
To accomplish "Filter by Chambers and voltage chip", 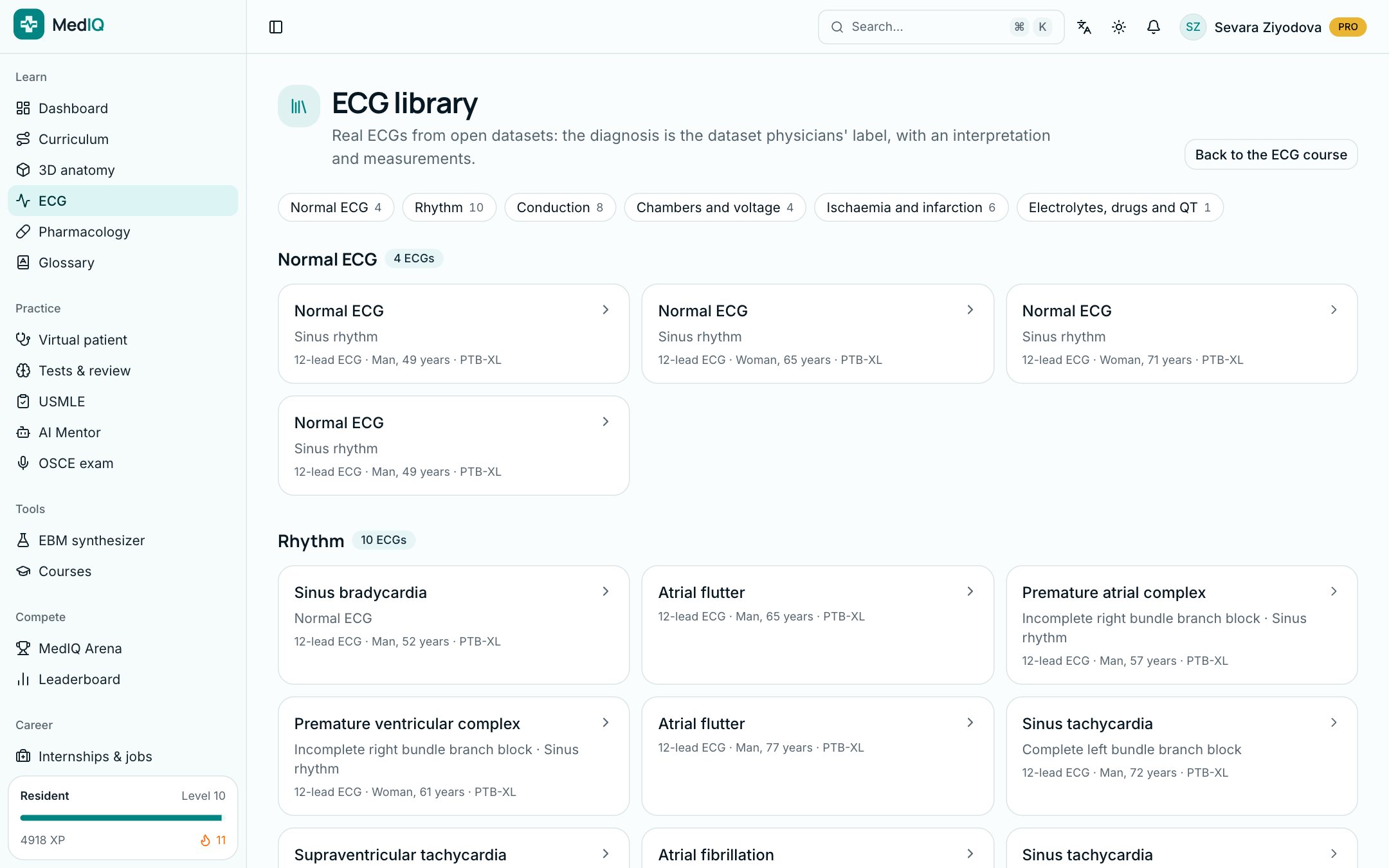I will click(715, 208).
